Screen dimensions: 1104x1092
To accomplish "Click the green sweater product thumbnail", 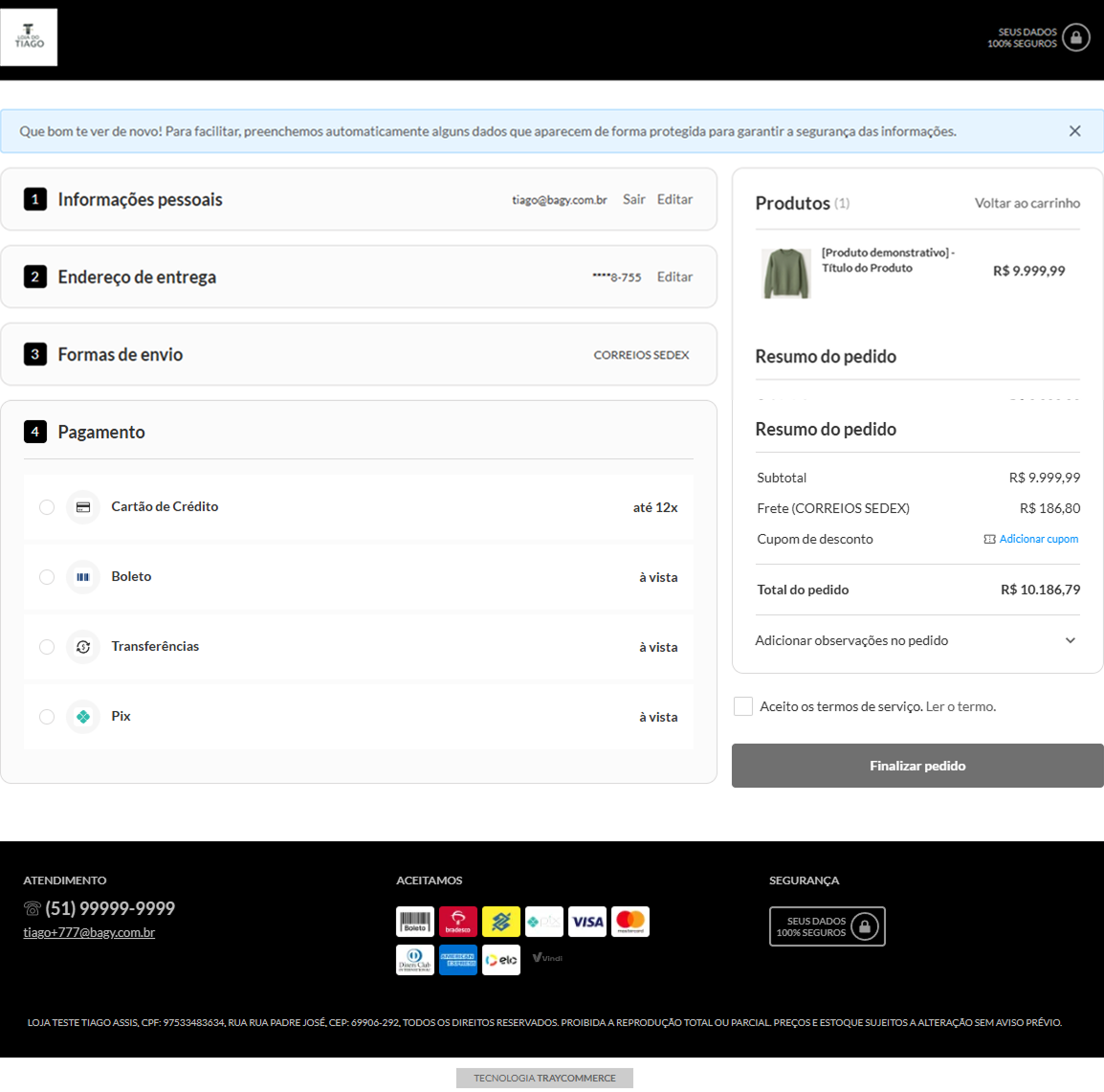I will click(785, 273).
